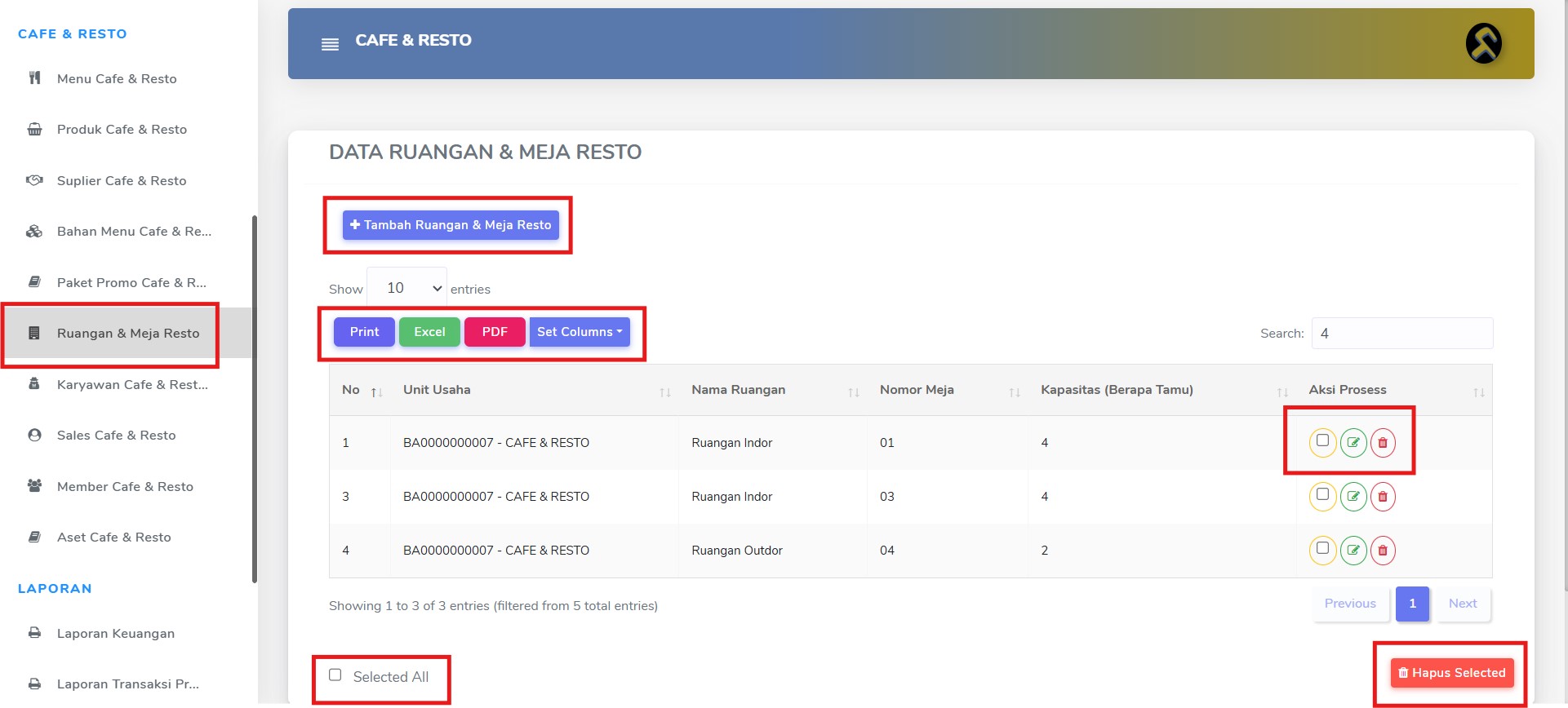Viewport: 1568px width, 708px height.
Task: Edit the row with Nomor Meja 01
Action: (x=1353, y=442)
